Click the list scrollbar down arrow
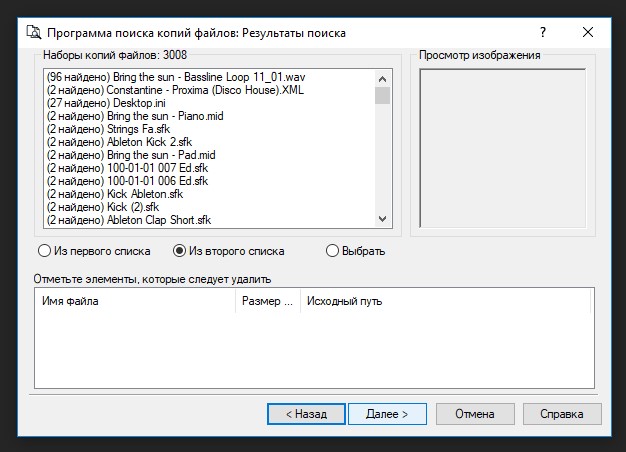 click(x=382, y=219)
